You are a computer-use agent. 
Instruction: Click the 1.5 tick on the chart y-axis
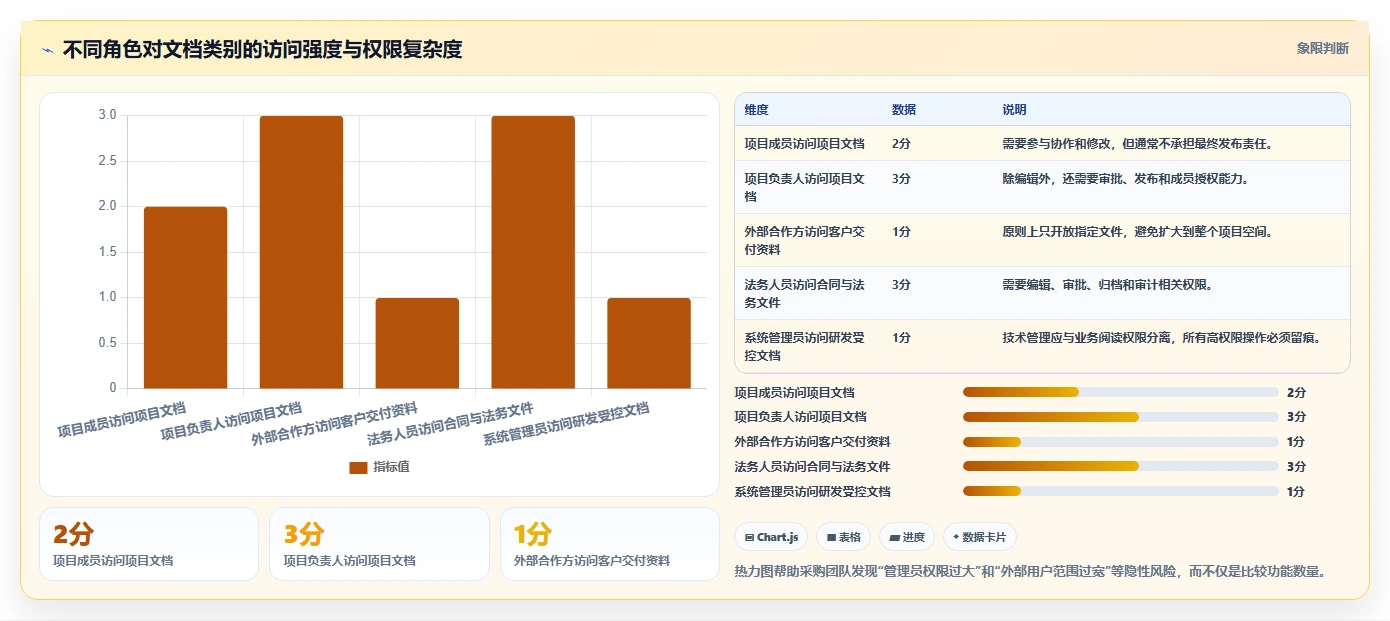pos(107,252)
